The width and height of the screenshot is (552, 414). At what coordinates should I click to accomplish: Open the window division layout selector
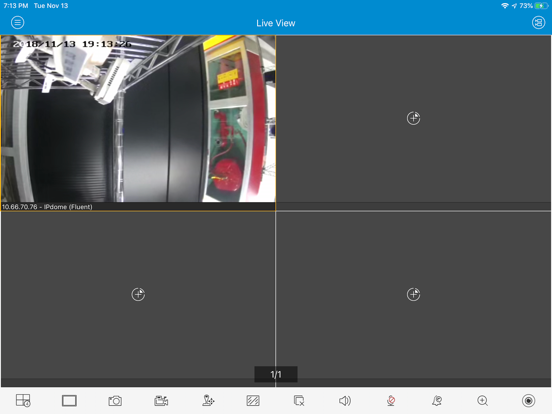[23, 401]
